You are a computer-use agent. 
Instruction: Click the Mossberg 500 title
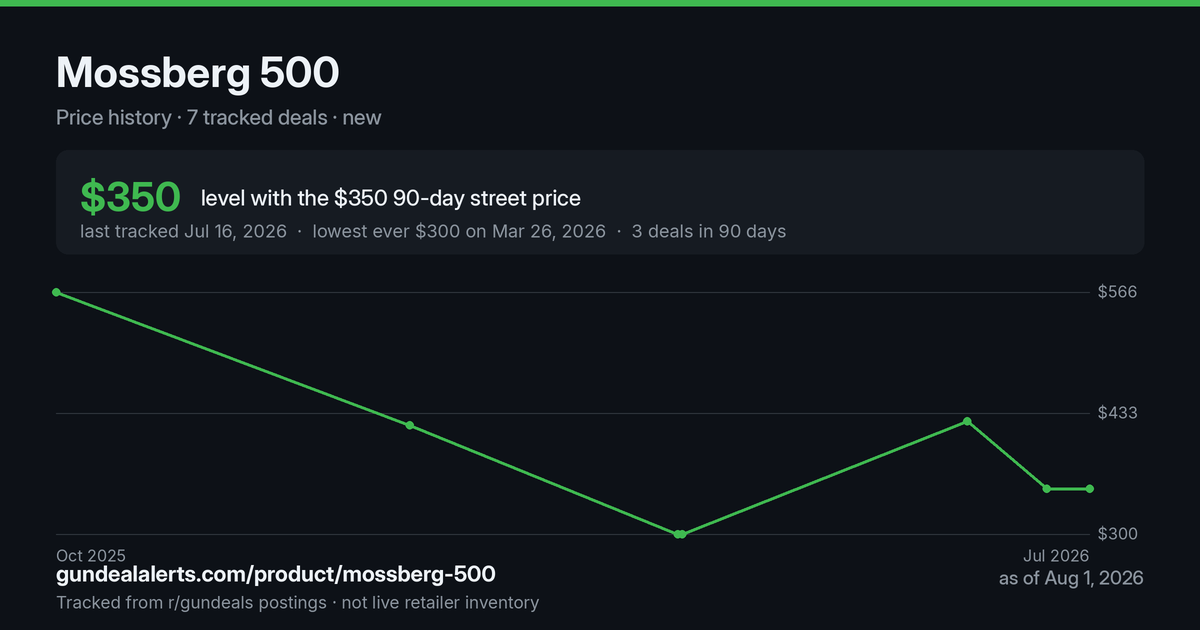tap(197, 73)
